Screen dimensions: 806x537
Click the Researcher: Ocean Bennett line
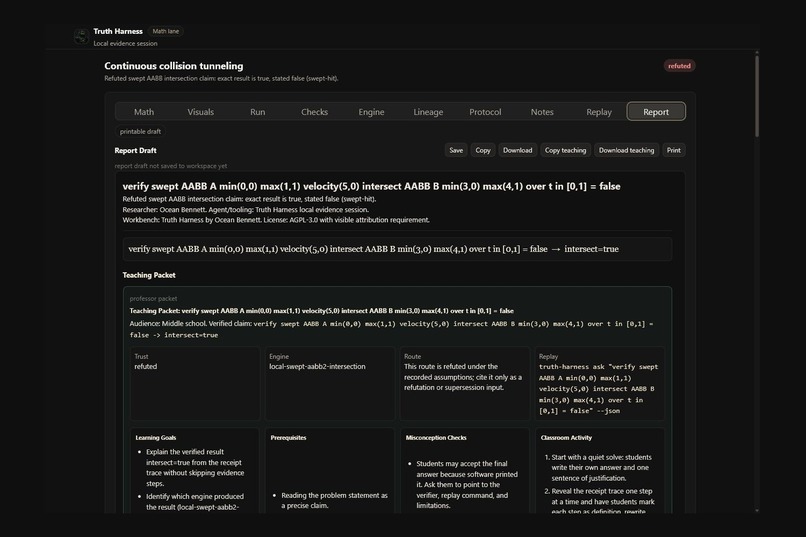[x=245, y=210]
